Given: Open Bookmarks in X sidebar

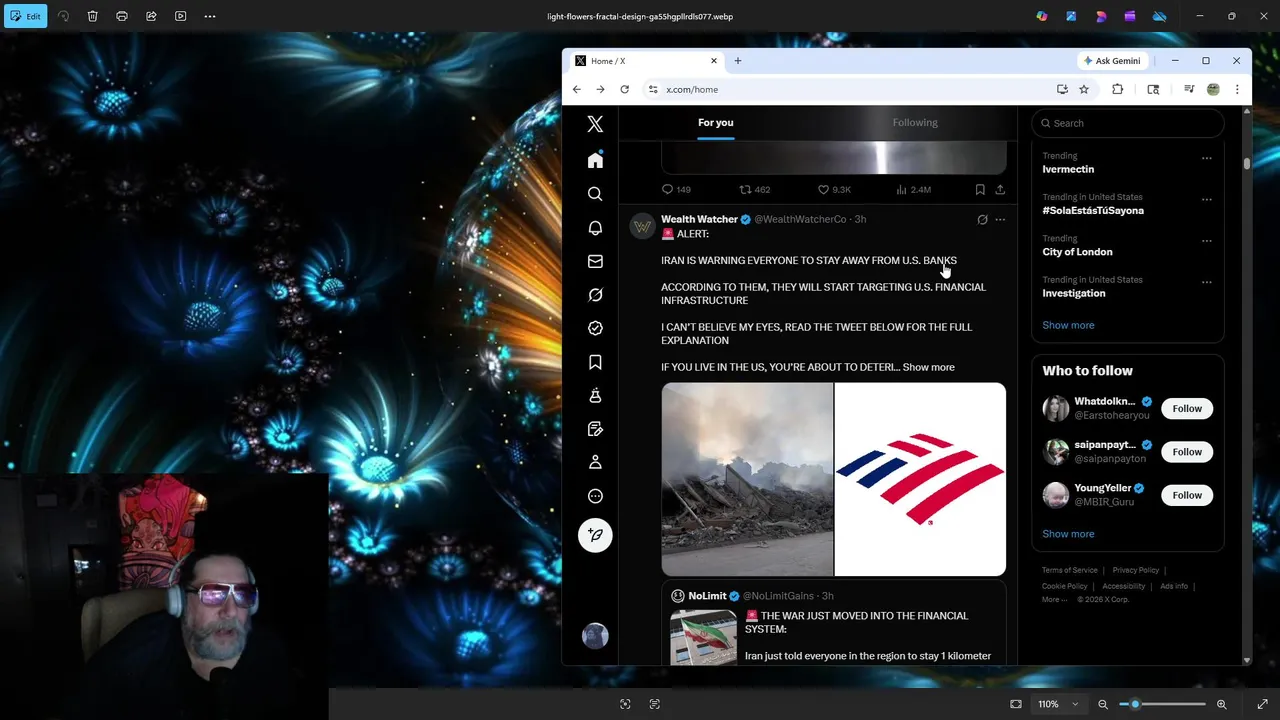Looking at the screenshot, I should click(x=595, y=362).
